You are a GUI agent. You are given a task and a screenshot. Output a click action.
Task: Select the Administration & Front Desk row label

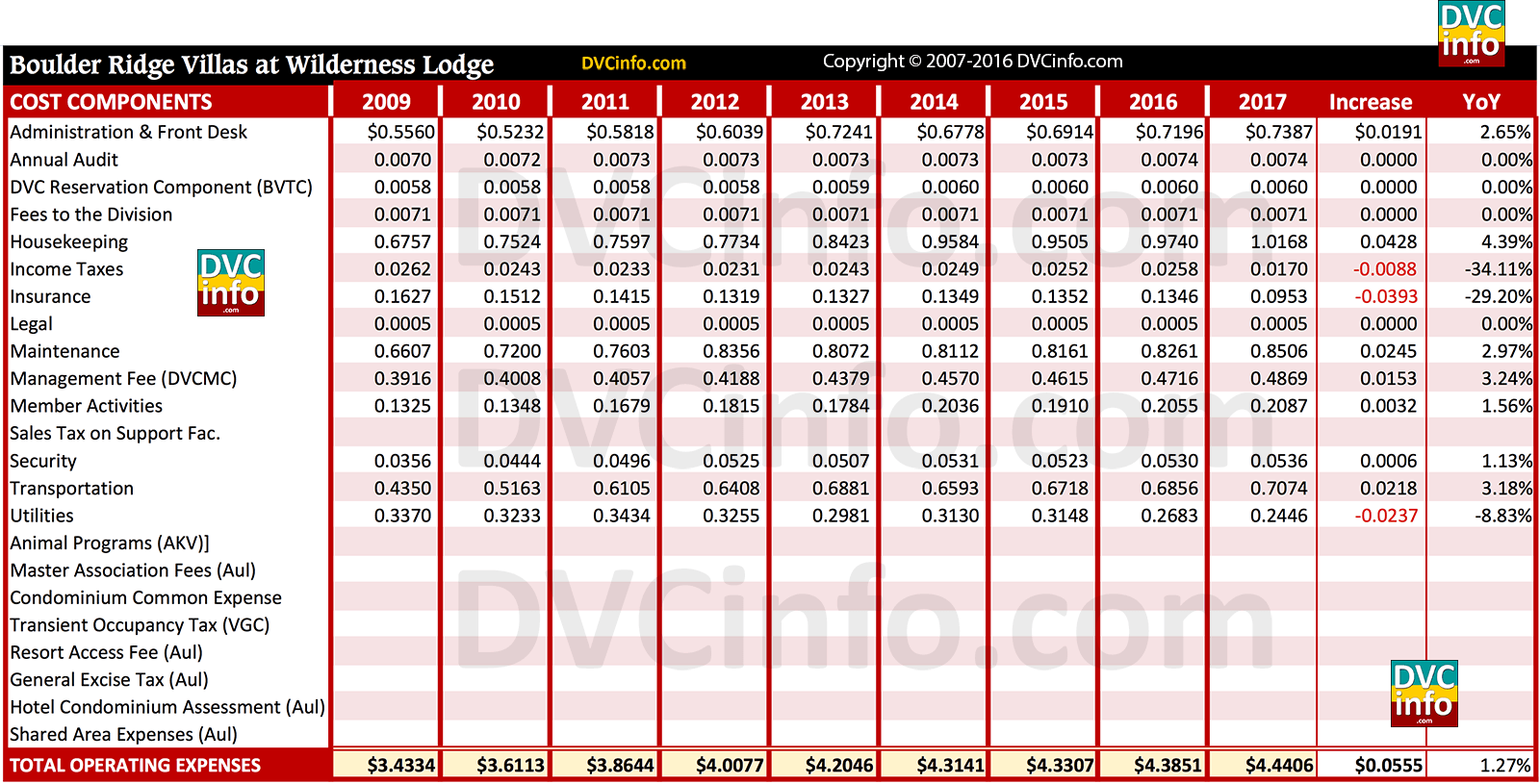[129, 132]
